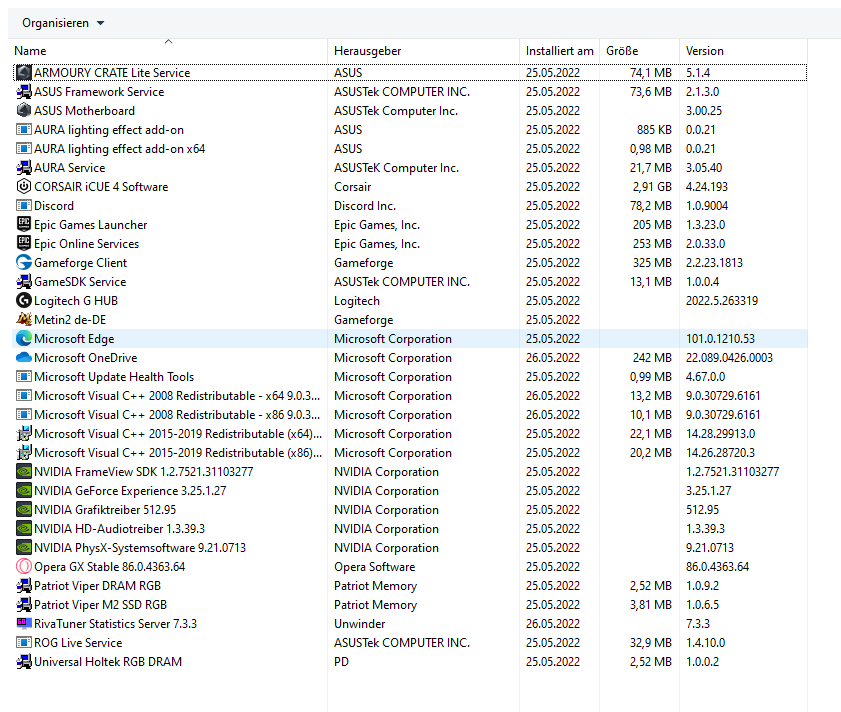Click the Metin2 de-DE icon

pos(24,320)
